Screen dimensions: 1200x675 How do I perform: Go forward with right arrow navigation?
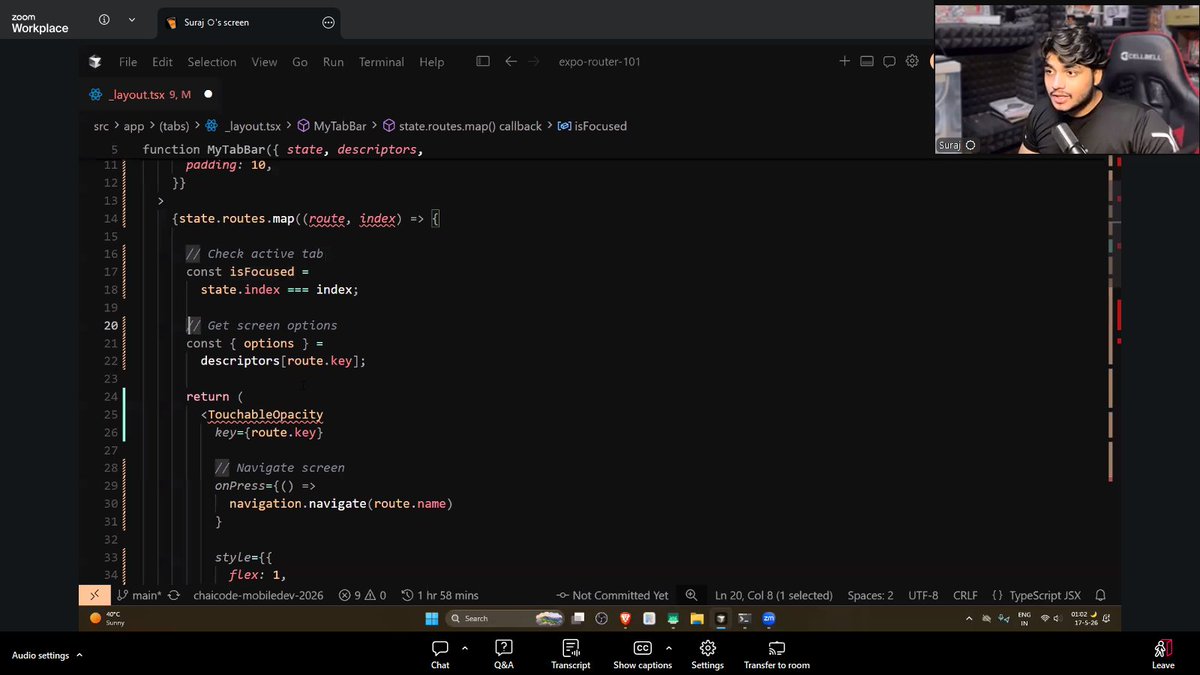point(534,61)
